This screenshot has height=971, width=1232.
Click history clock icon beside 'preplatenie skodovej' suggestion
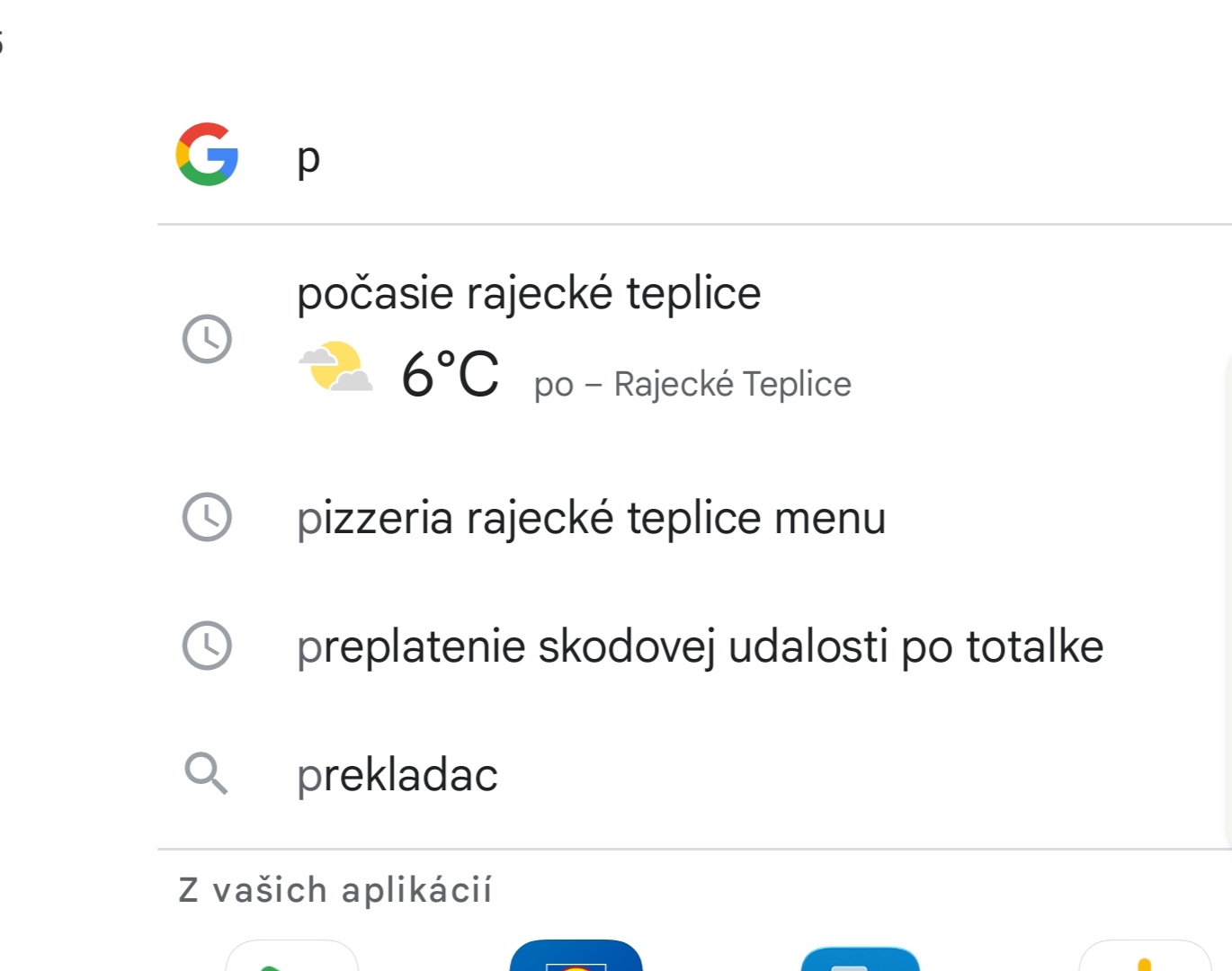pyautogui.click(x=207, y=646)
